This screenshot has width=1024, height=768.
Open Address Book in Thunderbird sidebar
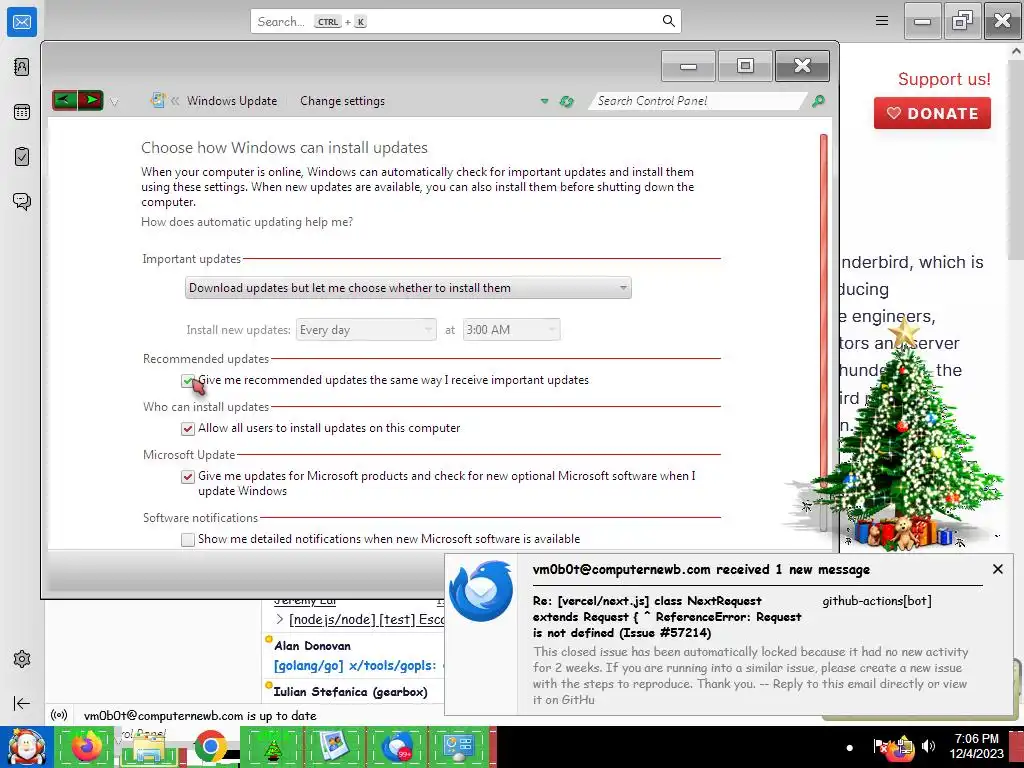[x=22, y=67]
